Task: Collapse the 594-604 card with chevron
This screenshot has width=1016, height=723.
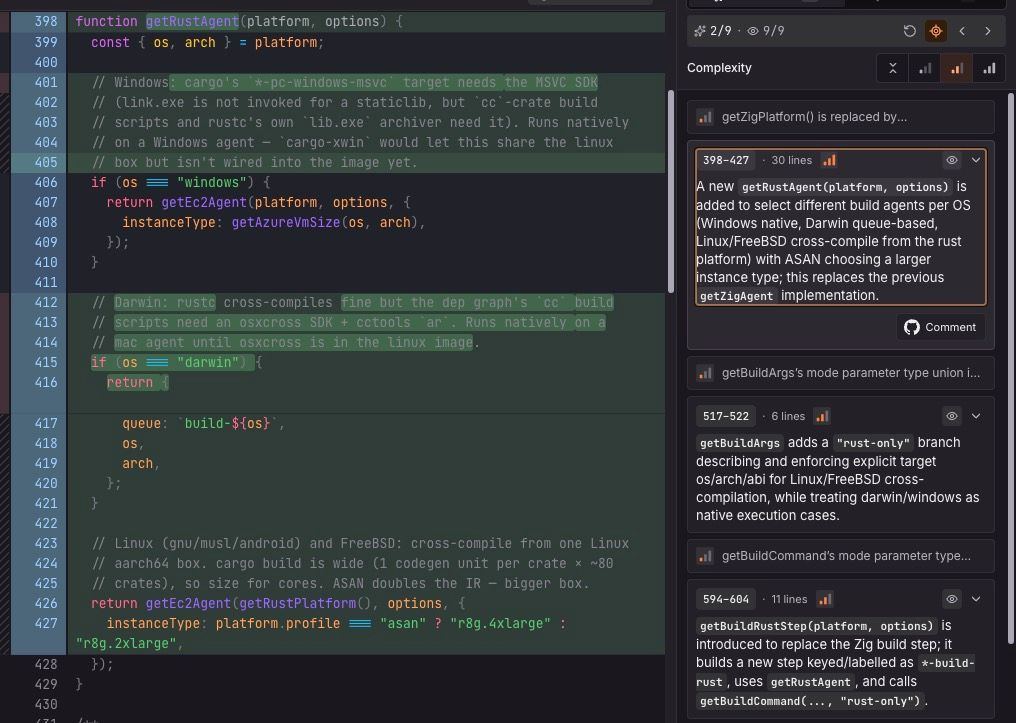Action: (x=976, y=599)
